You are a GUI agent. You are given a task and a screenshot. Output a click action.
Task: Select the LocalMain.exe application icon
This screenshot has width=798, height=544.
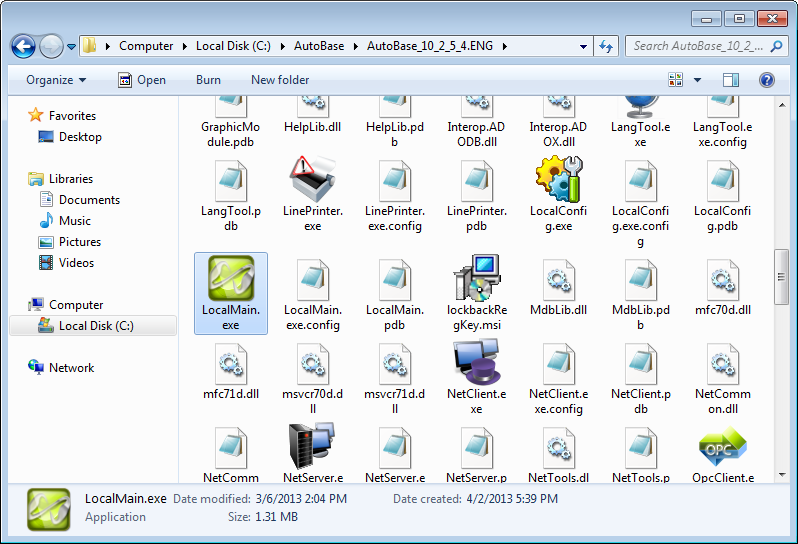230,278
